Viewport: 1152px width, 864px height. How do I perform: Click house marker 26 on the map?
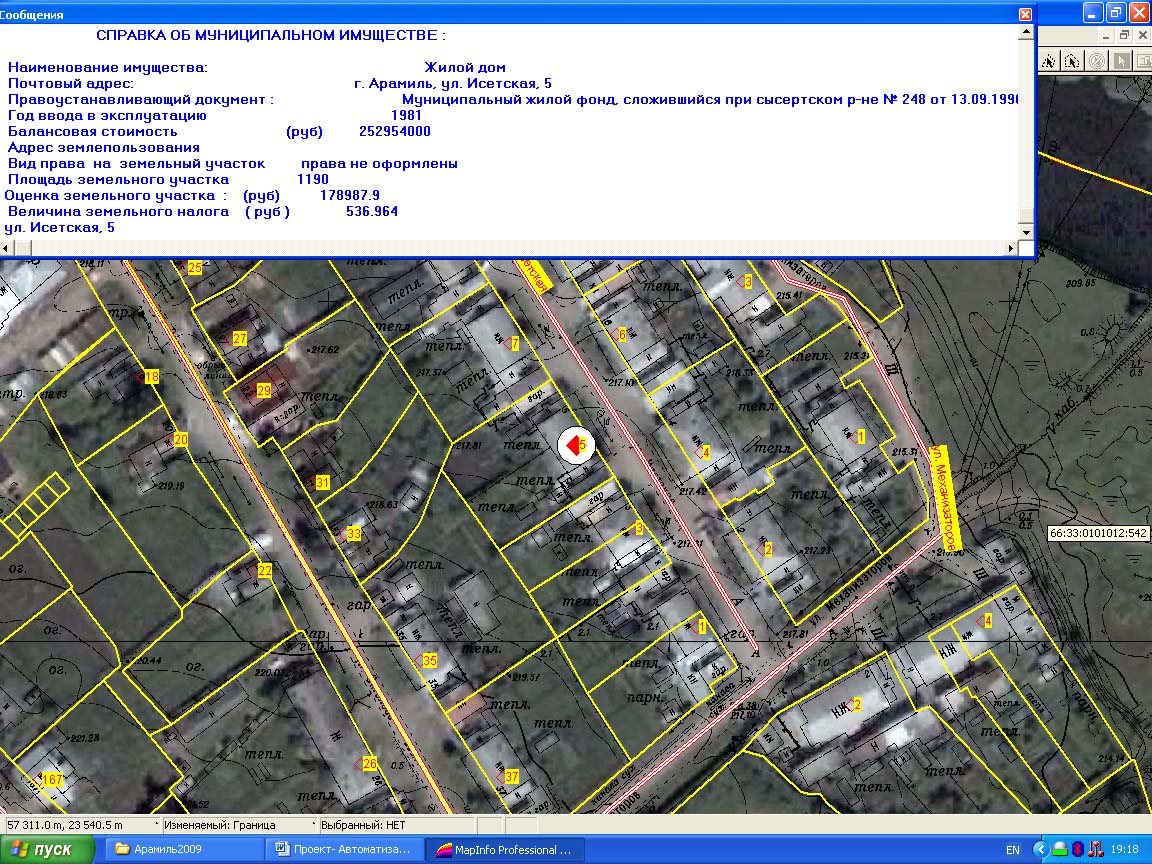click(x=366, y=764)
